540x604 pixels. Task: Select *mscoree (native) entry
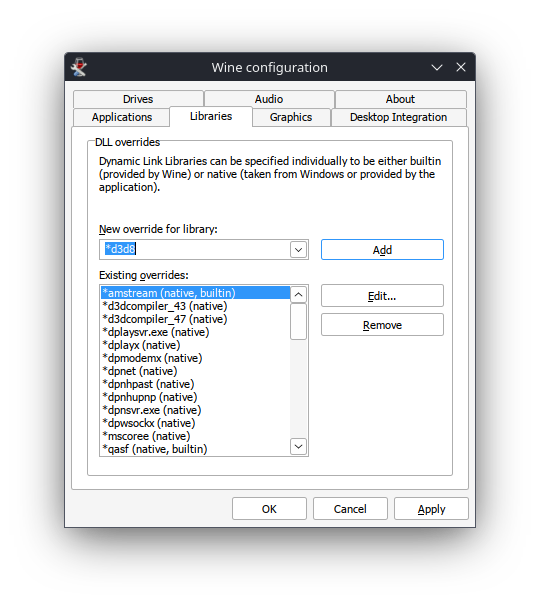coord(195,436)
